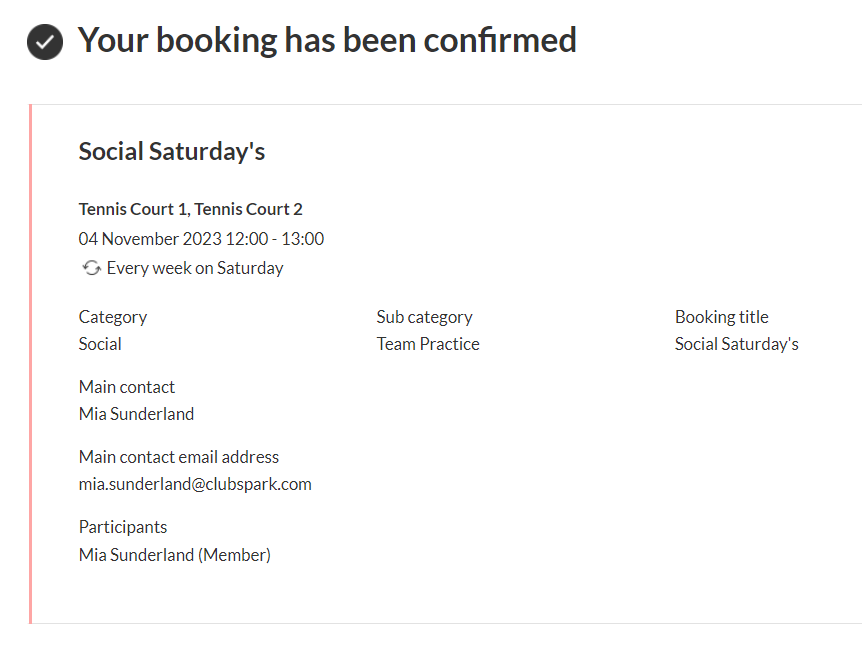Image resolution: width=862 pixels, height=657 pixels.
Task: Click the Social Saturday's booking heading
Action: click(x=172, y=151)
